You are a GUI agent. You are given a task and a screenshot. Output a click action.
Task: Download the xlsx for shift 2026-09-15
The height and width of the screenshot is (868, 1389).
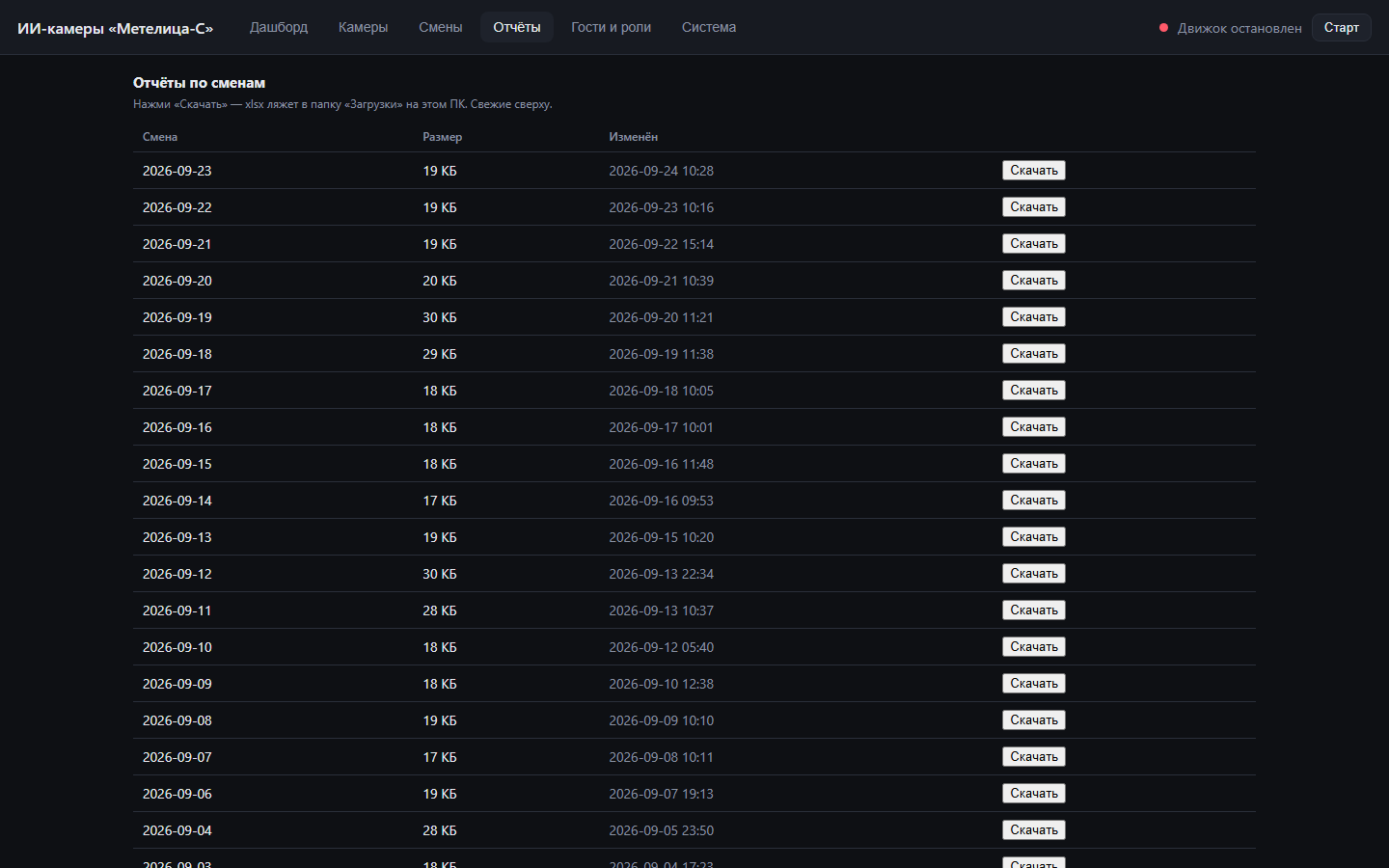click(x=1034, y=464)
